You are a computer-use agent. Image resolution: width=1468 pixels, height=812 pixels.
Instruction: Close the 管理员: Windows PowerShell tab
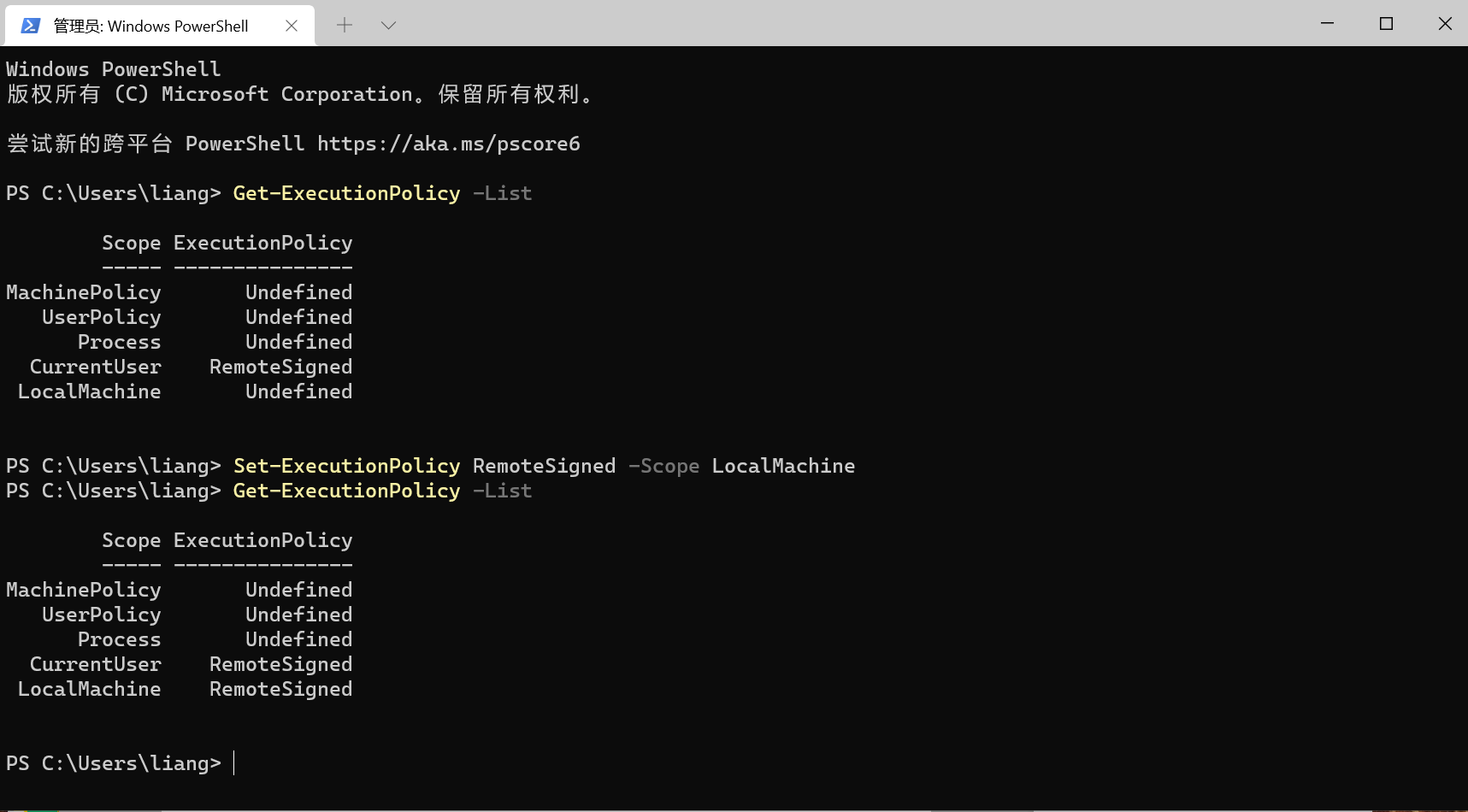point(291,26)
